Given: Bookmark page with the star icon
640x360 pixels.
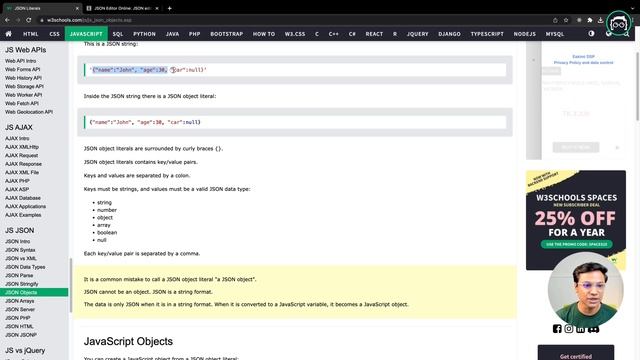Looking at the screenshot, I should tap(566, 20).
